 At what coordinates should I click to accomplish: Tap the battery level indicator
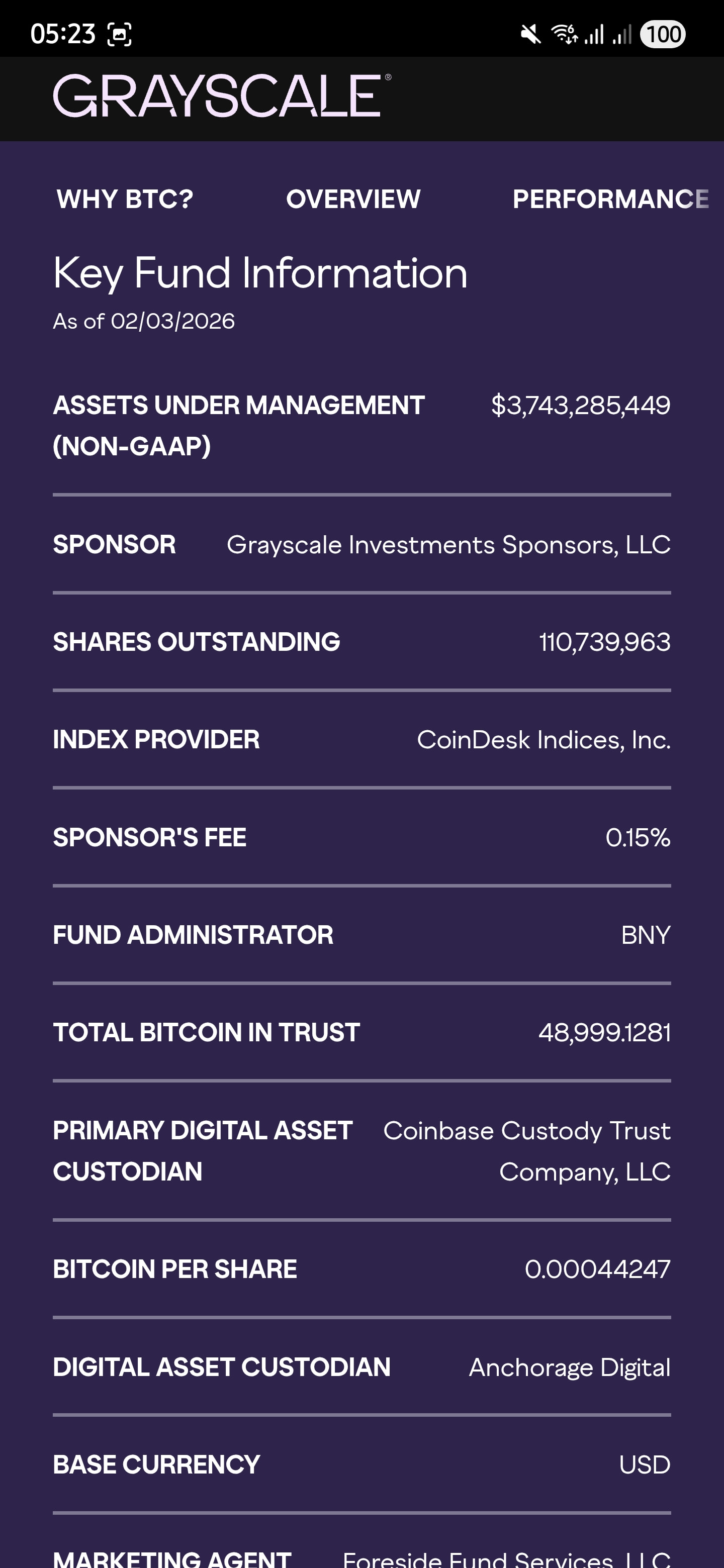663,34
